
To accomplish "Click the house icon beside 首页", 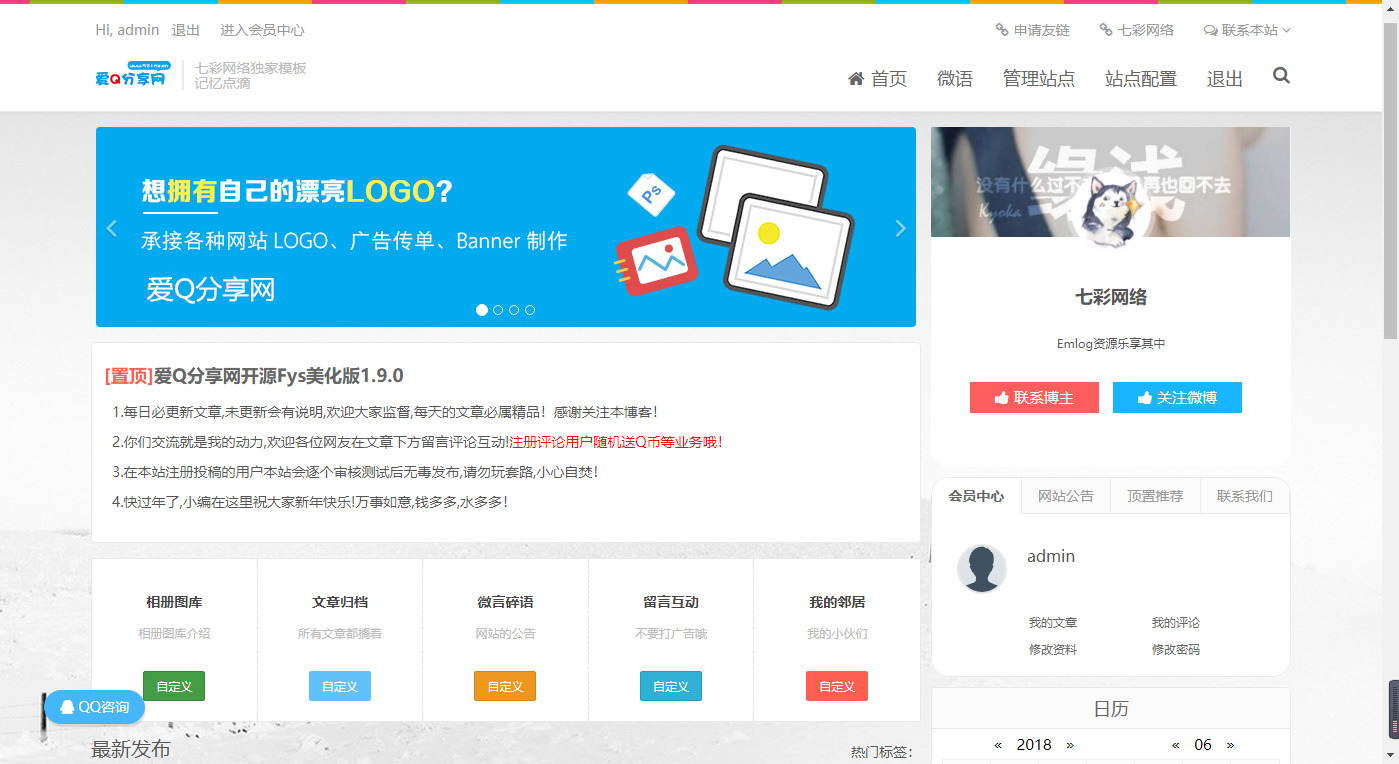I will (x=855, y=77).
